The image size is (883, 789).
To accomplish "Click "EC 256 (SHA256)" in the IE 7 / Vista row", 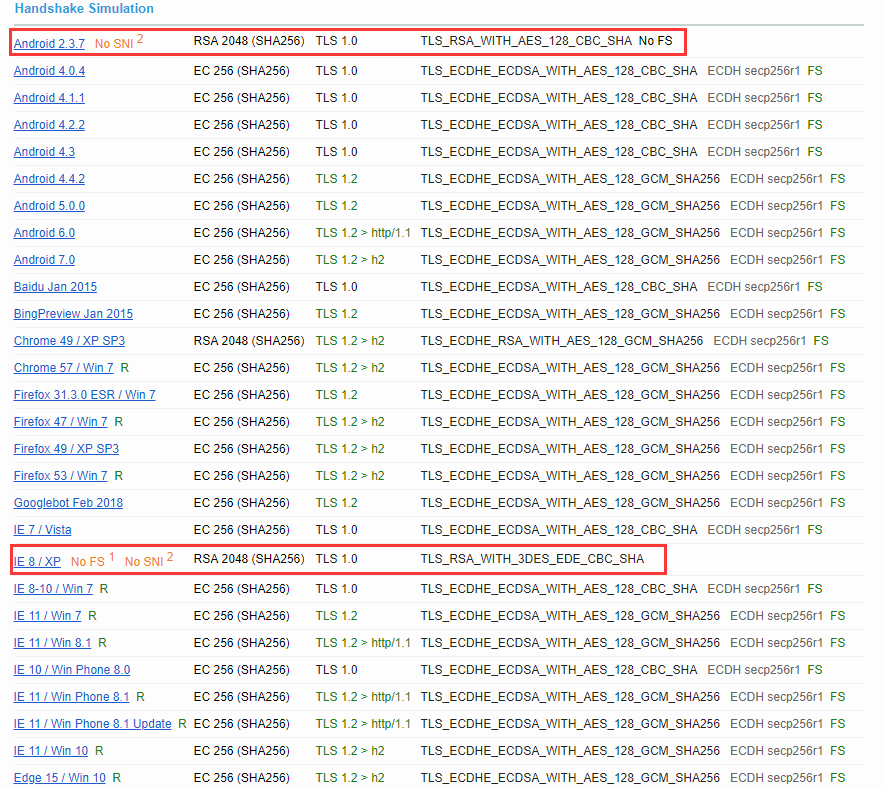I will click(242, 531).
